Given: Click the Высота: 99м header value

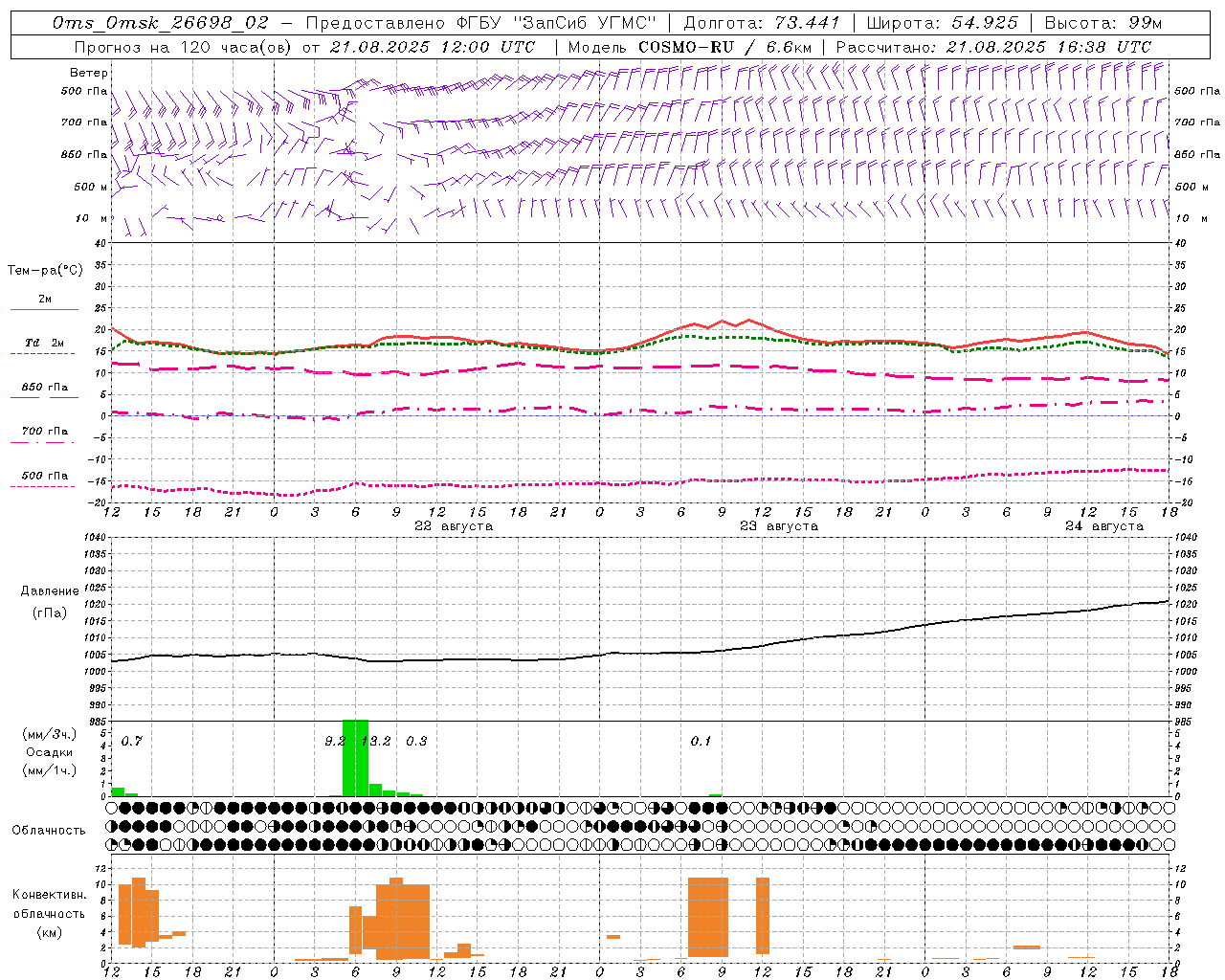Looking at the screenshot, I should pyautogui.click(x=1103, y=23).
